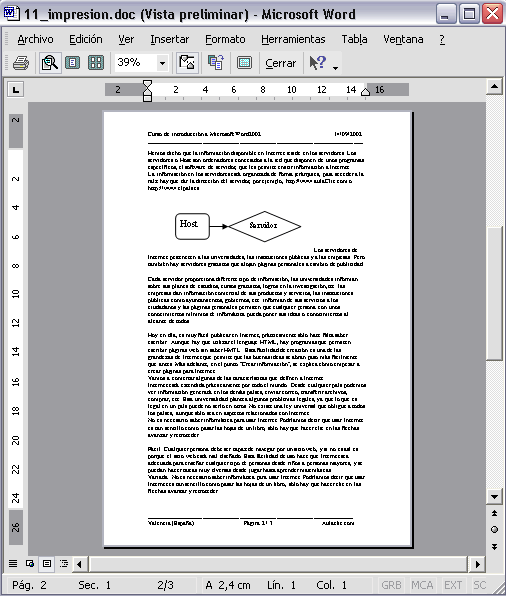Expand the toolbar options arrow
Image resolution: width=506 pixels, height=596 pixels.
(x=335, y=68)
